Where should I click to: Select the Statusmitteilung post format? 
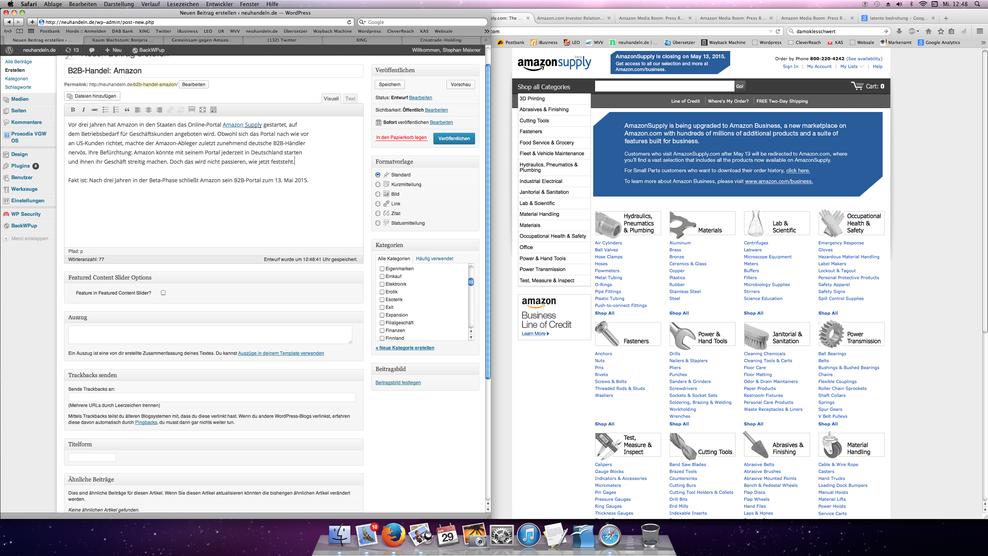pos(378,223)
